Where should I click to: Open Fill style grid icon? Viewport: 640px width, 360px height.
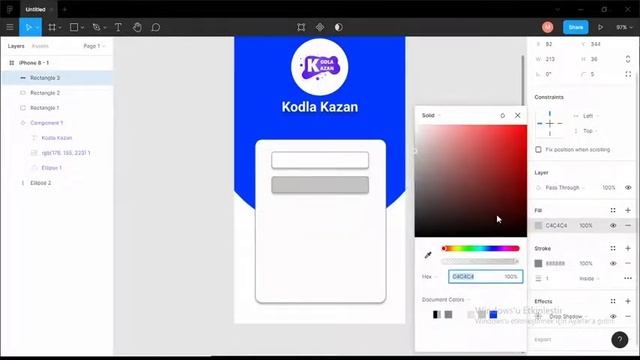(613, 210)
